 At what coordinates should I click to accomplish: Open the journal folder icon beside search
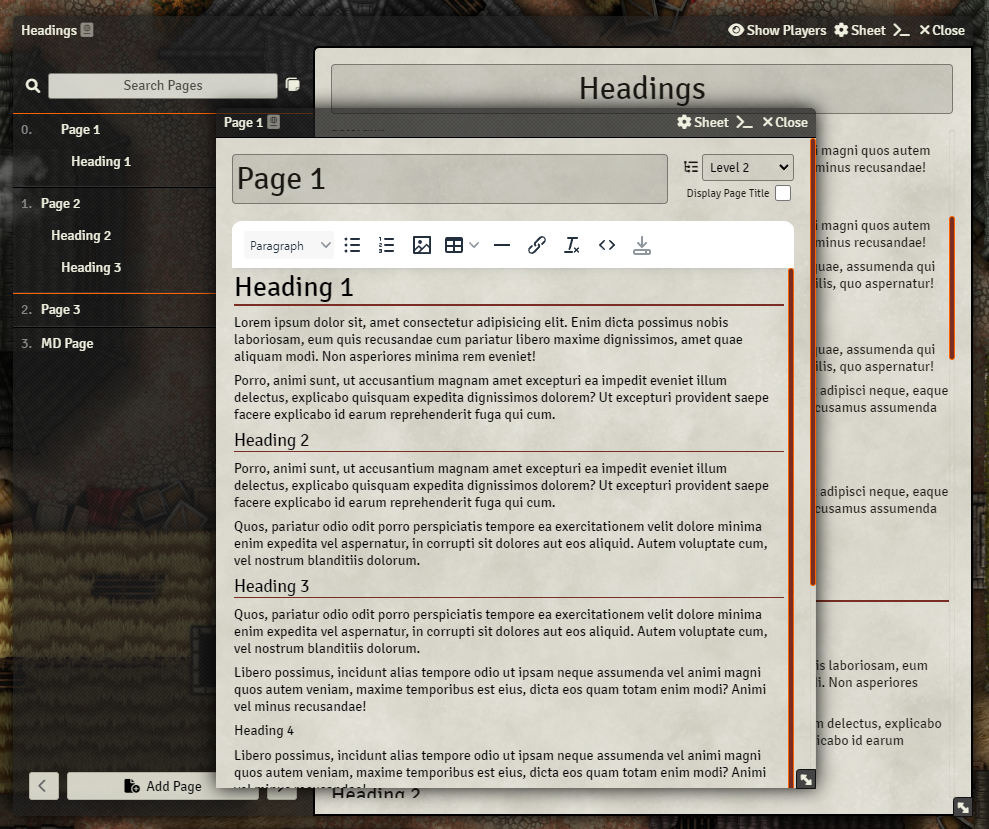tap(292, 85)
